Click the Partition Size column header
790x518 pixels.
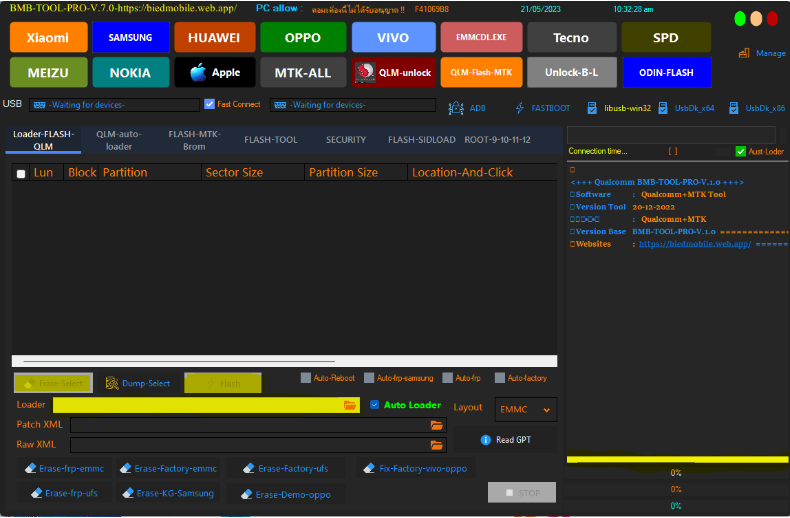(x=356, y=172)
